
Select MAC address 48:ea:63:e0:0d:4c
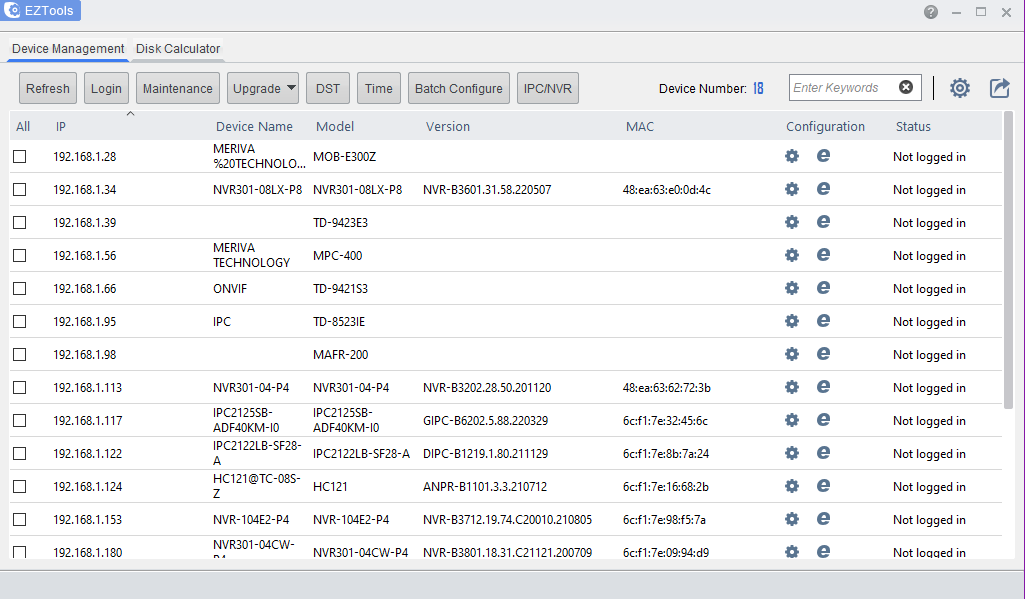(x=667, y=190)
